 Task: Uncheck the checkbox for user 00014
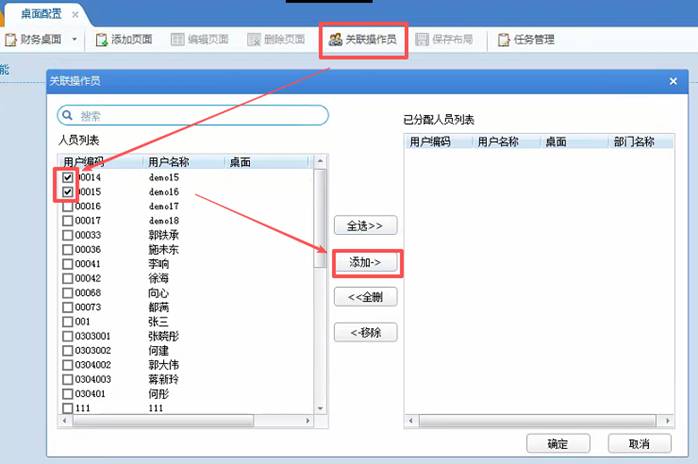(68, 177)
